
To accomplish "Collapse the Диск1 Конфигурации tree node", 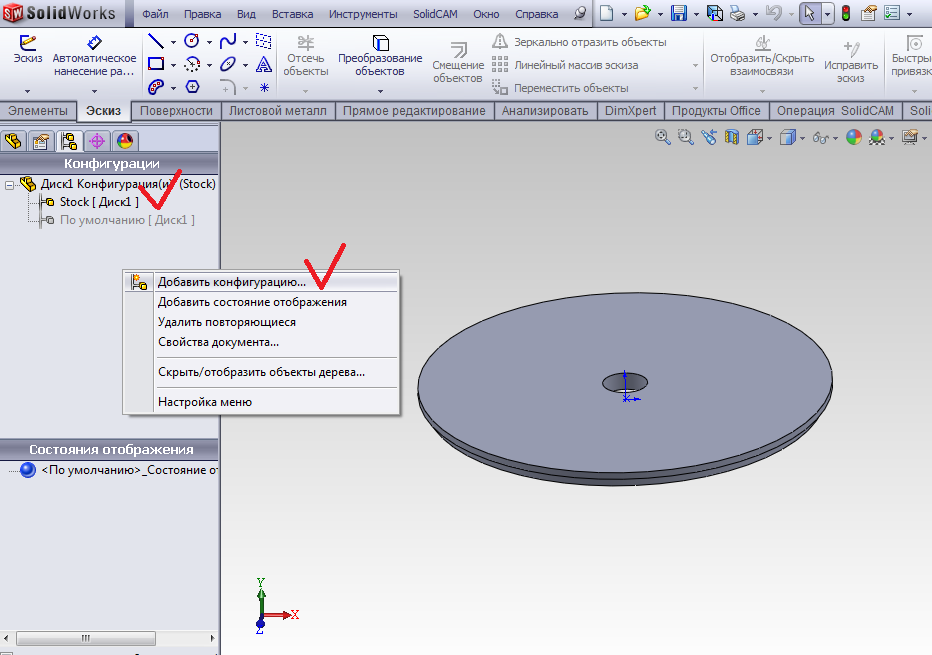I will pos(9,185).
